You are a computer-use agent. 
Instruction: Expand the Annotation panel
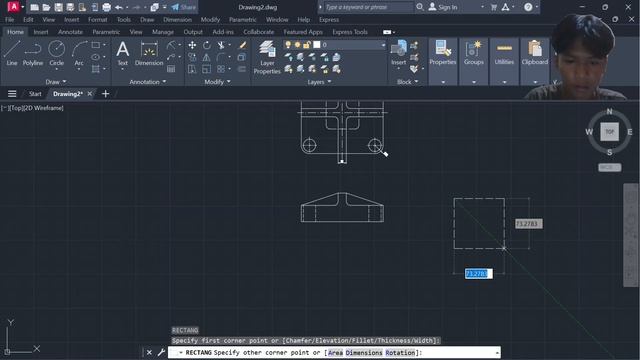pyautogui.click(x=148, y=82)
